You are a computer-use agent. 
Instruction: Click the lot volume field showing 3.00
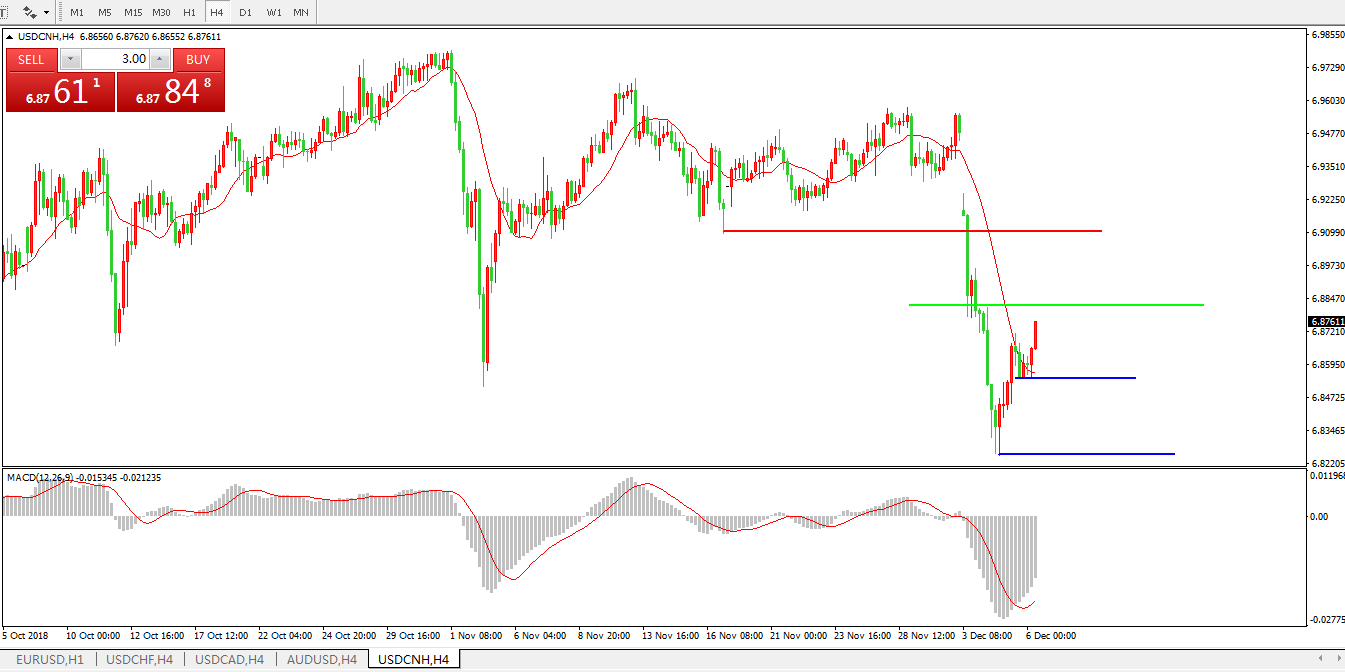pos(116,59)
